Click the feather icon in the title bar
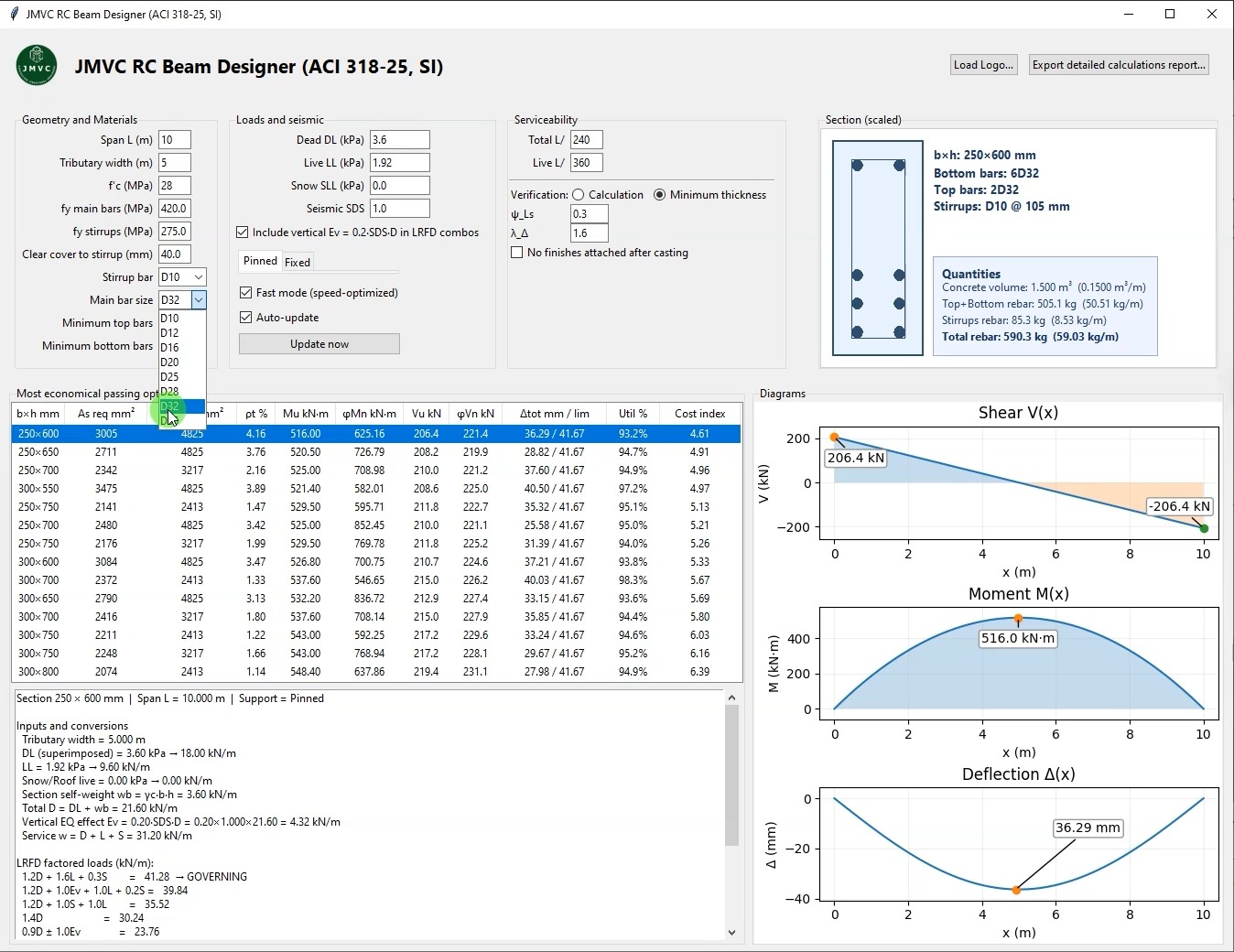This screenshot has height=952, width=1234. [x=14, y=15]
